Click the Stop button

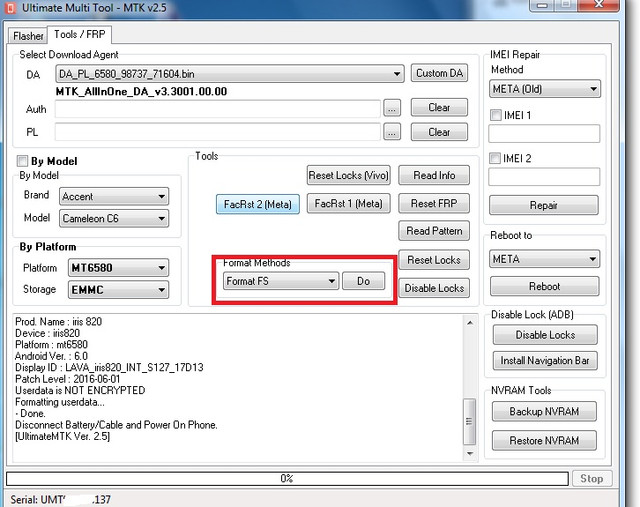tap(591, 478)
